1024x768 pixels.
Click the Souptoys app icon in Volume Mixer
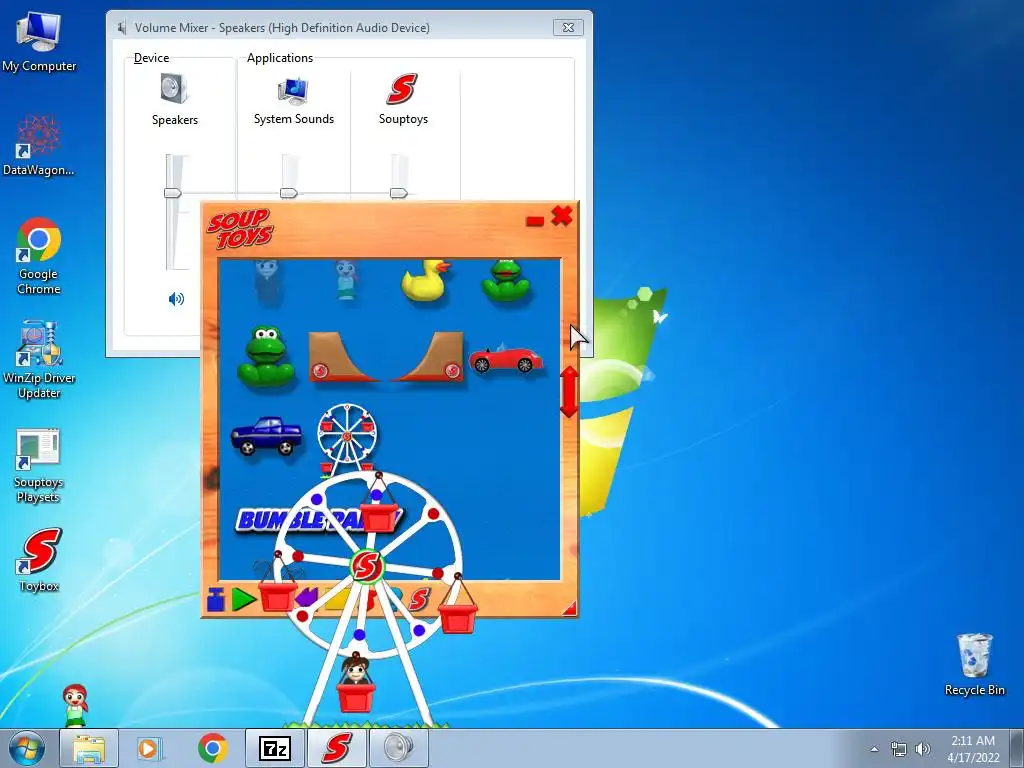402,89
